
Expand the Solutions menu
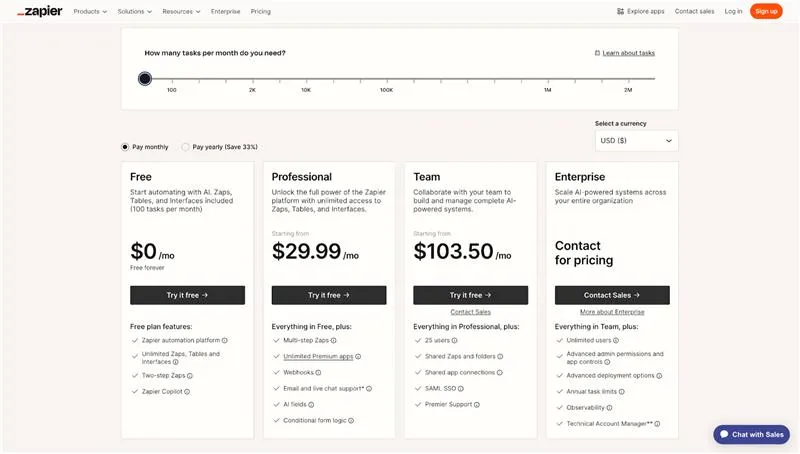(134, 11)
